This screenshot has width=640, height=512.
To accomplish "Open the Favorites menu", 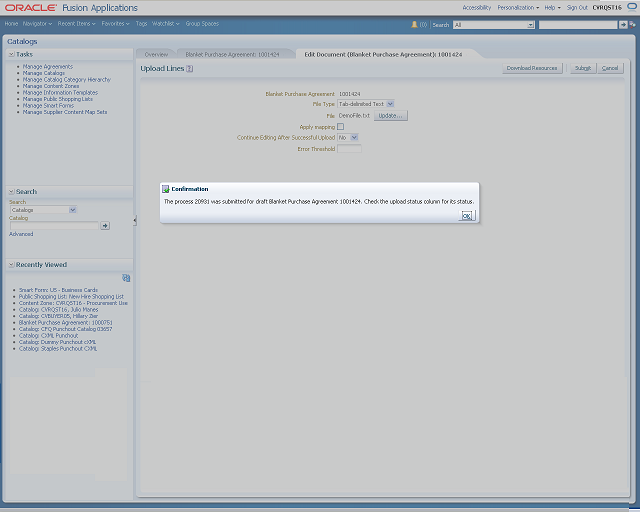I will point(115,24).
